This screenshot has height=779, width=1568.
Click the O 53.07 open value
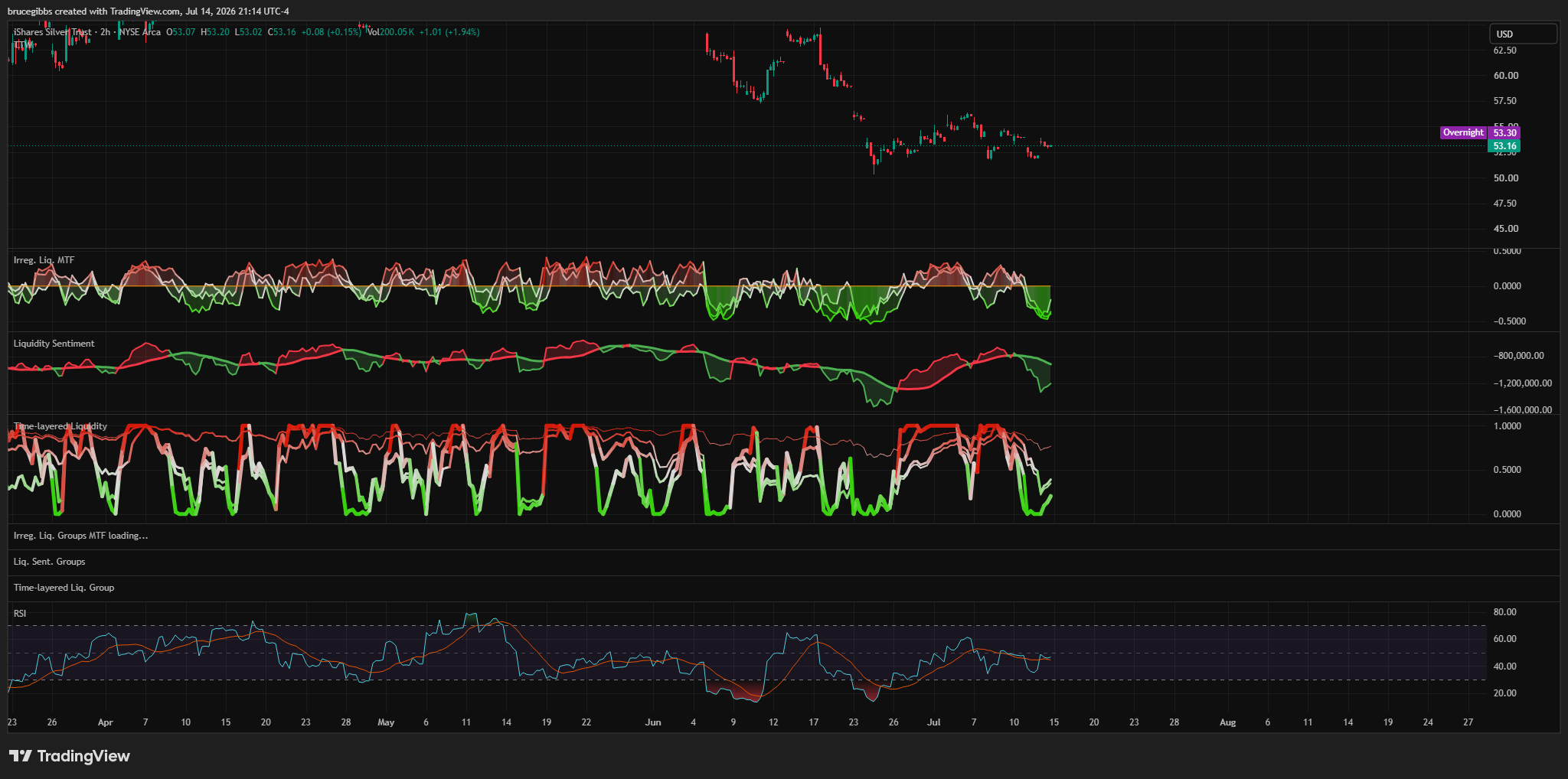(x=181, y=32)
